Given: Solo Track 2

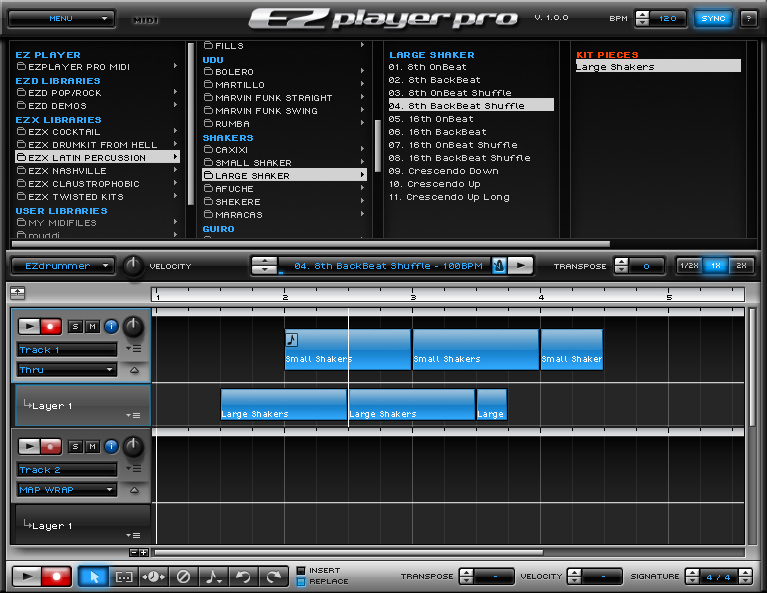Looking at the screenshot, I should pos(75,446).
